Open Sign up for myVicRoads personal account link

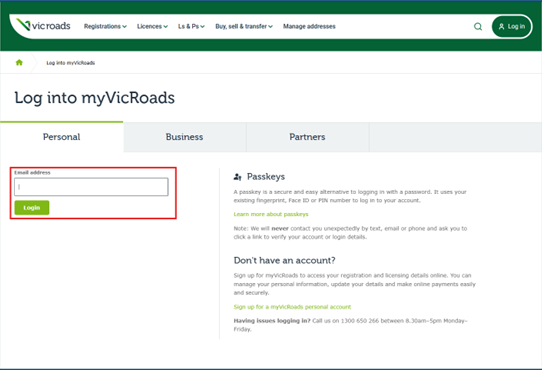pos(292,307)
